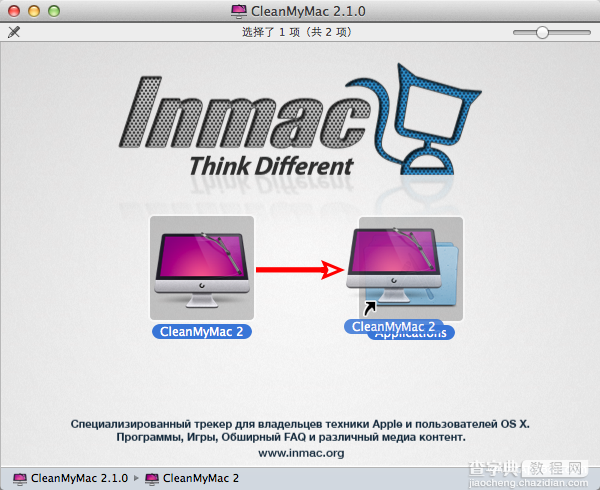
Task: Adjust the icon size slider knob
Action: tap(542, 33)
